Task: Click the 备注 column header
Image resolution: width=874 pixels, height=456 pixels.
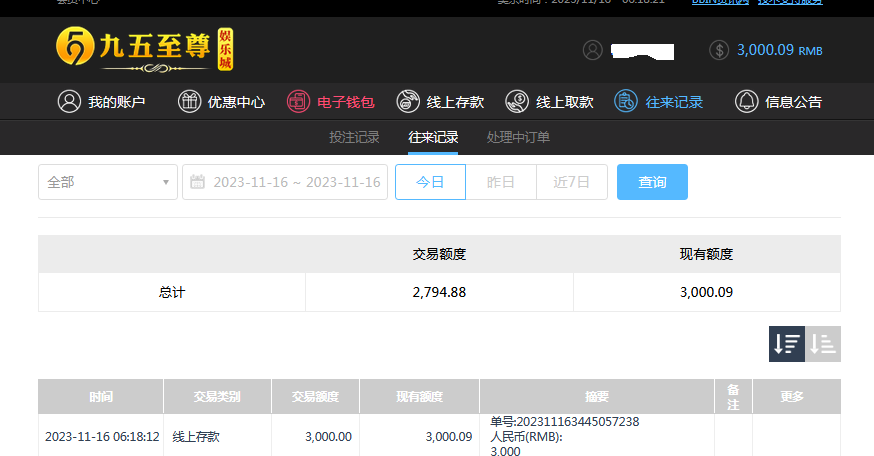Action: [x=734, y=396]
